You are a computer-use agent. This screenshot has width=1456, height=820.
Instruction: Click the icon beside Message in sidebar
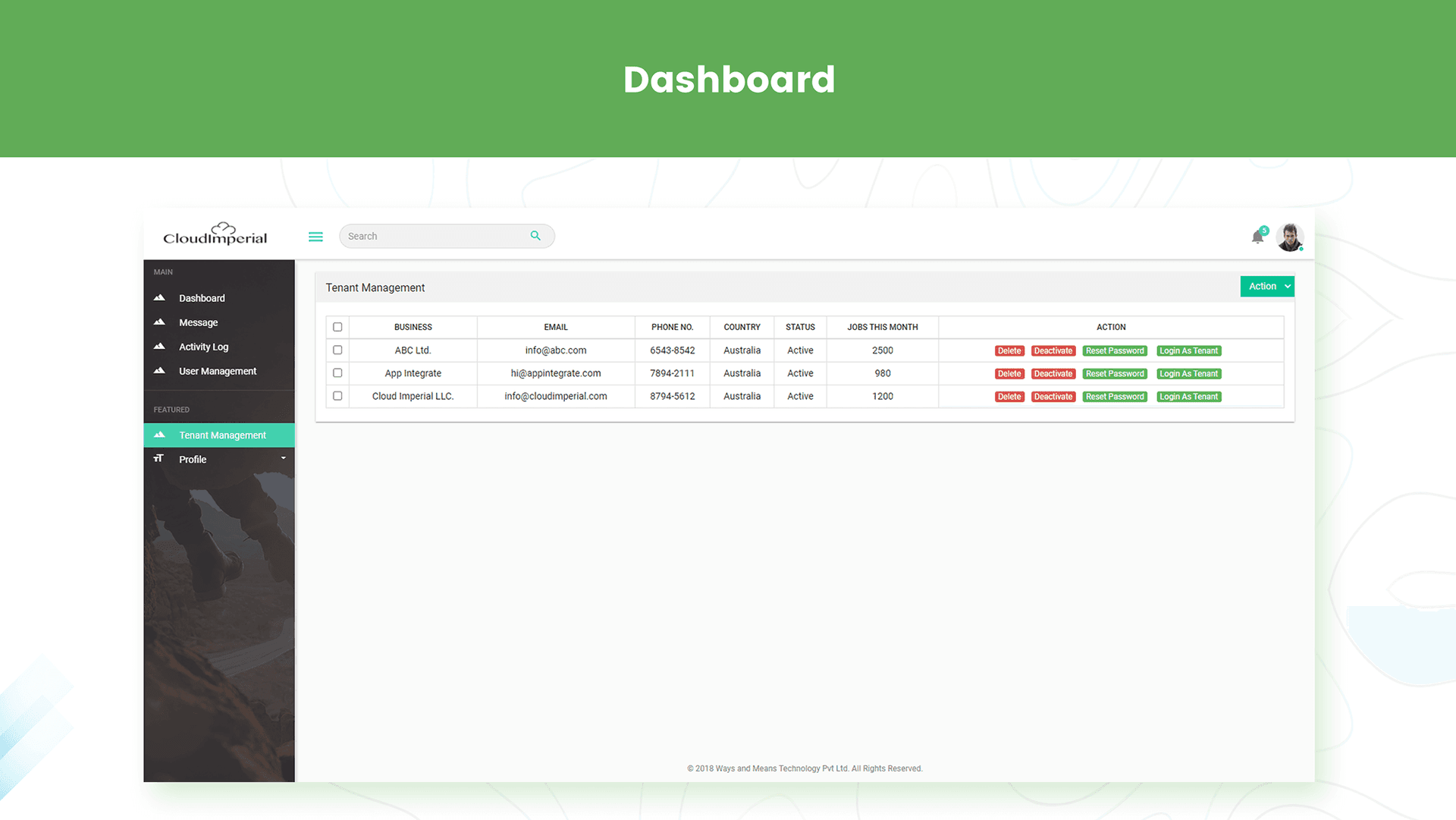[x=159, y=322]
